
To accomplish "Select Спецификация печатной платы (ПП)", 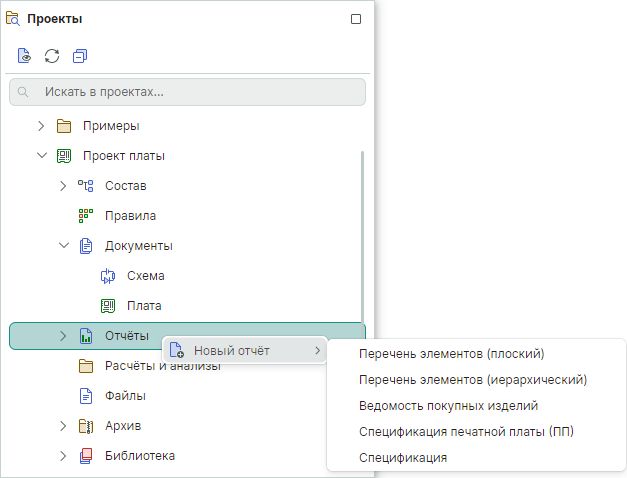I will click(x=465, y=432).
